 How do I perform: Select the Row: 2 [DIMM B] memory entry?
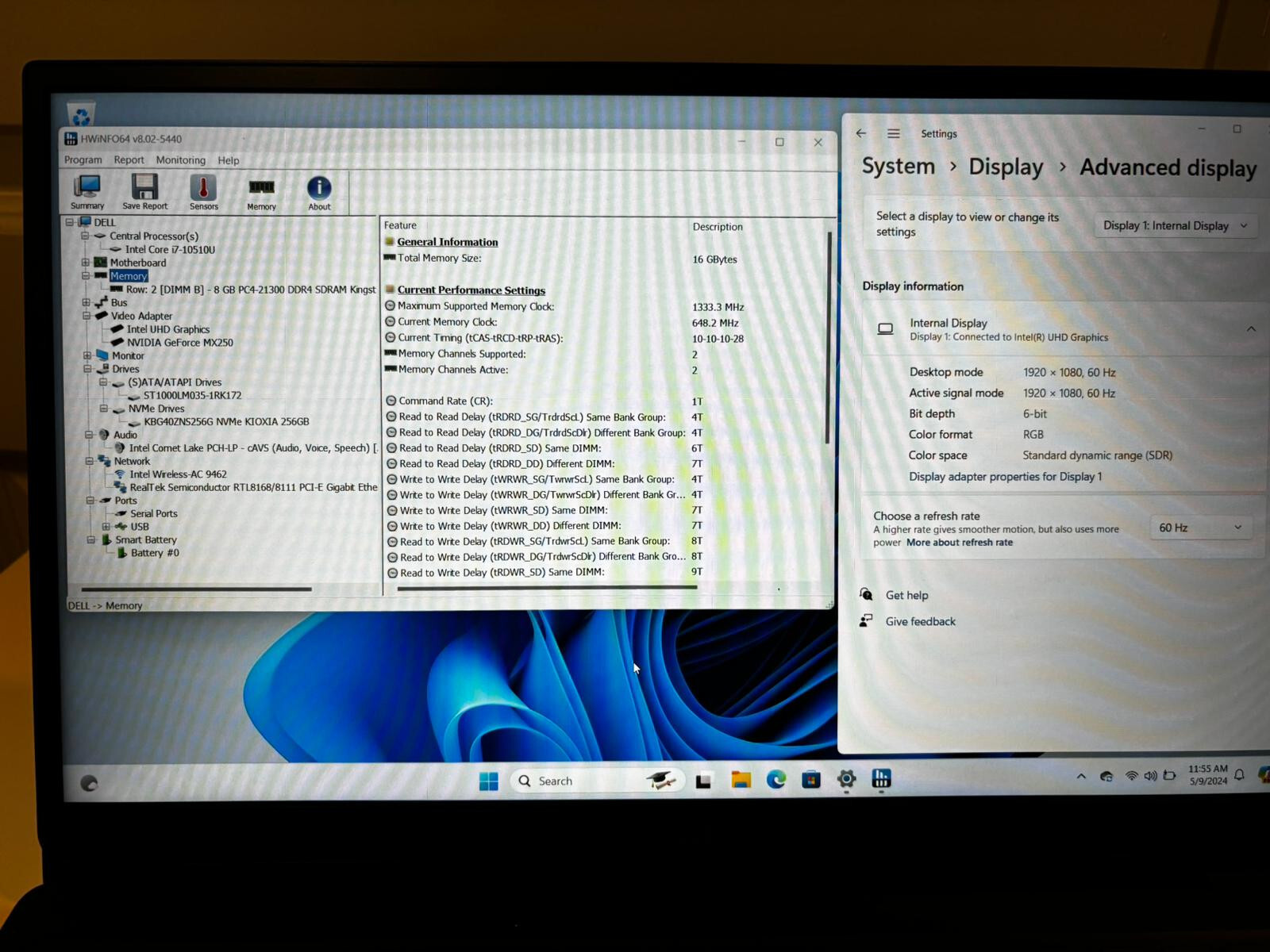[251, 290]
